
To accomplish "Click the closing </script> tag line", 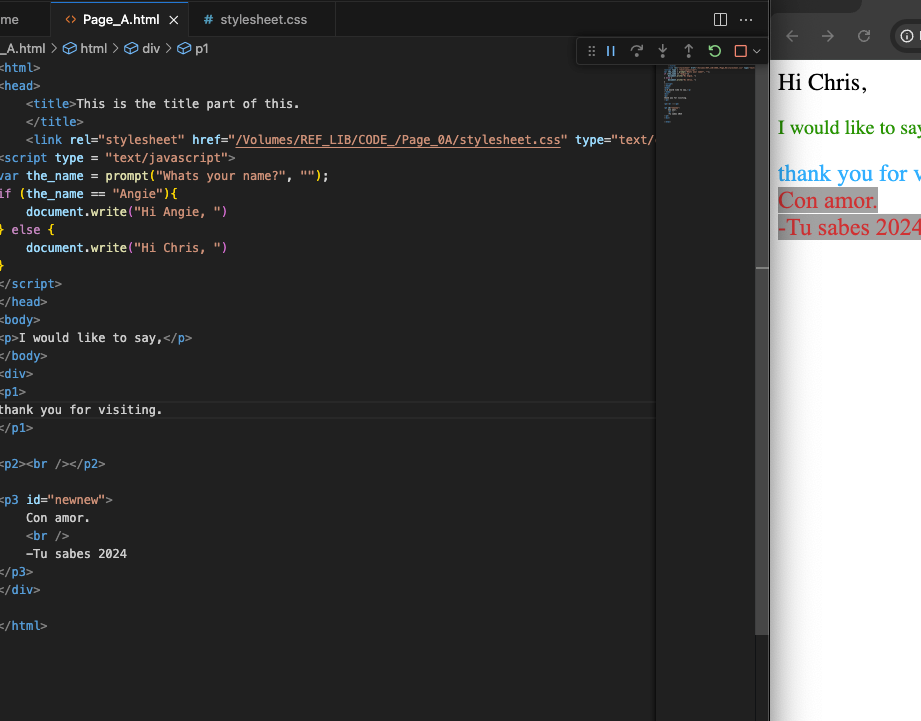I will [31, 284].
